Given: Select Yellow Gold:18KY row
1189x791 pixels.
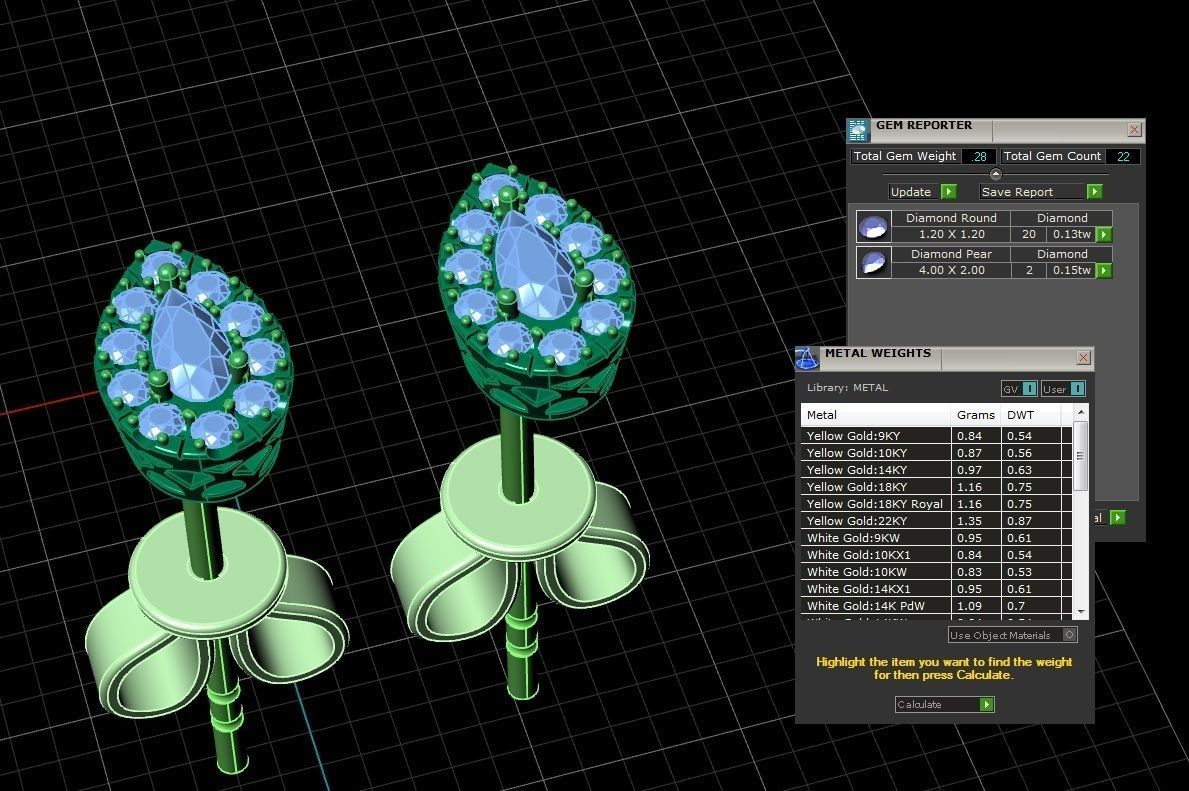Looking at the screenshot, I should pos(936,487).
